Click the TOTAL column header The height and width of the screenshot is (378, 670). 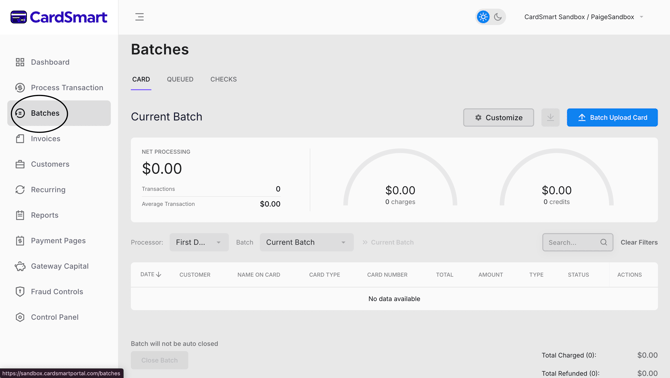point(444,275)
